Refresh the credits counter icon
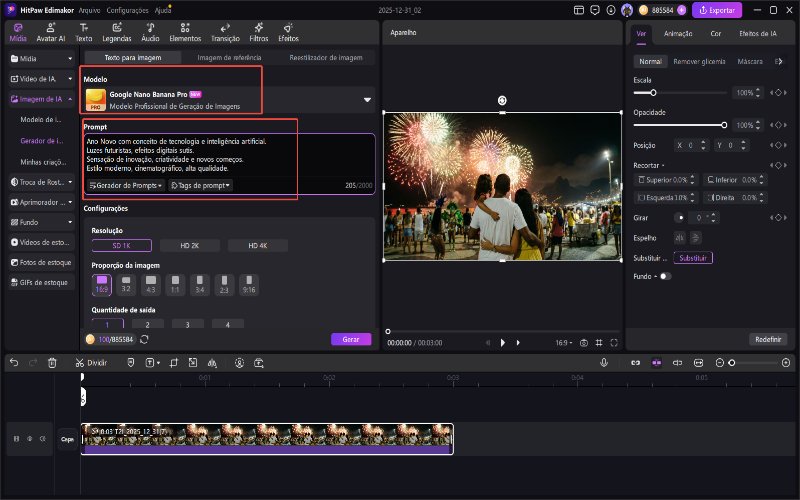 click(x=144, y=339)
